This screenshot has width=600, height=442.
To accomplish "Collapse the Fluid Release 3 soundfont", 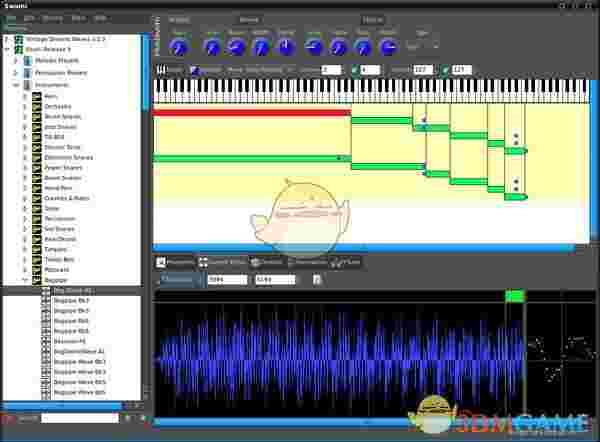I will point(7,49).
